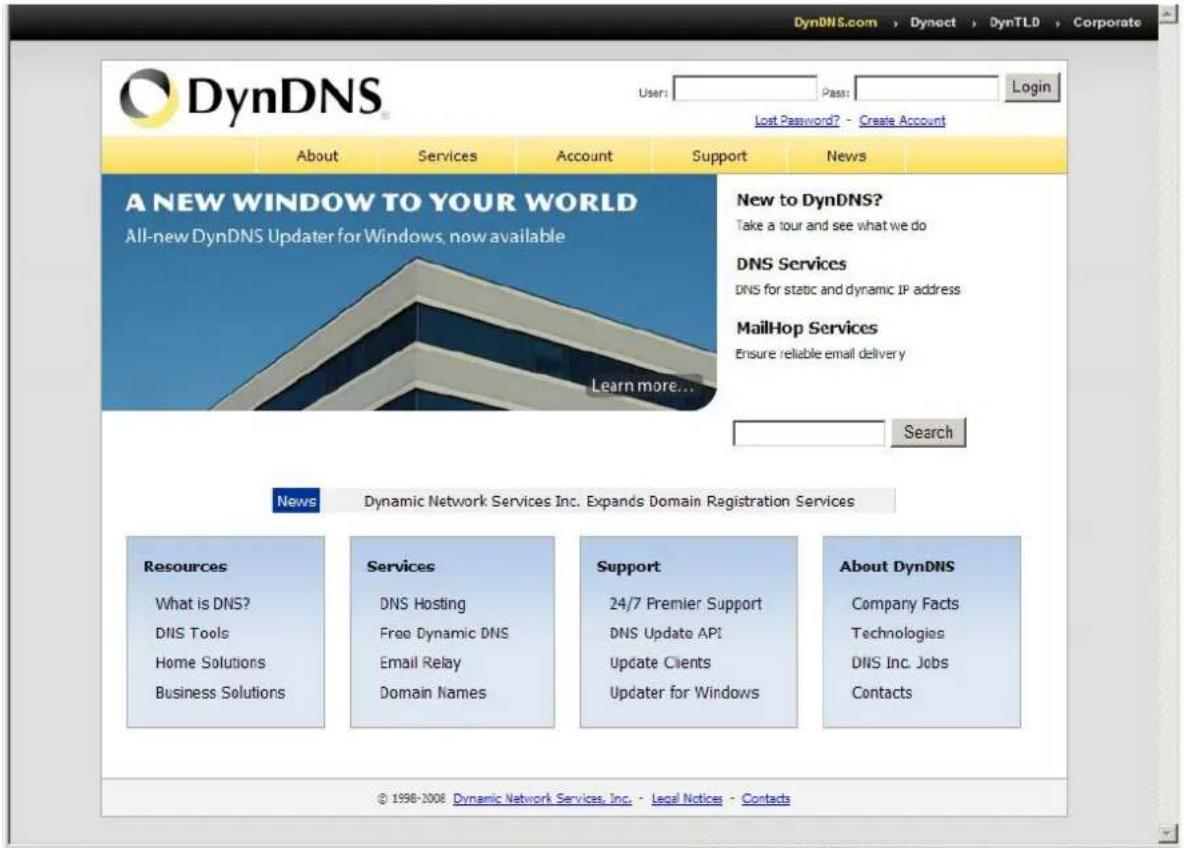
Task: Open 24/7 Premier Support link
Action: pos(686,603)
